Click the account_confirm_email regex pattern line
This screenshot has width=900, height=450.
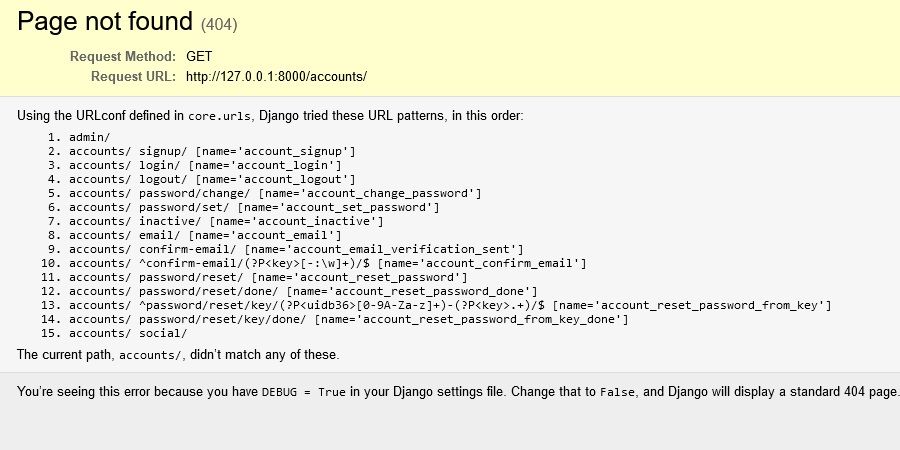coord(327,263)
